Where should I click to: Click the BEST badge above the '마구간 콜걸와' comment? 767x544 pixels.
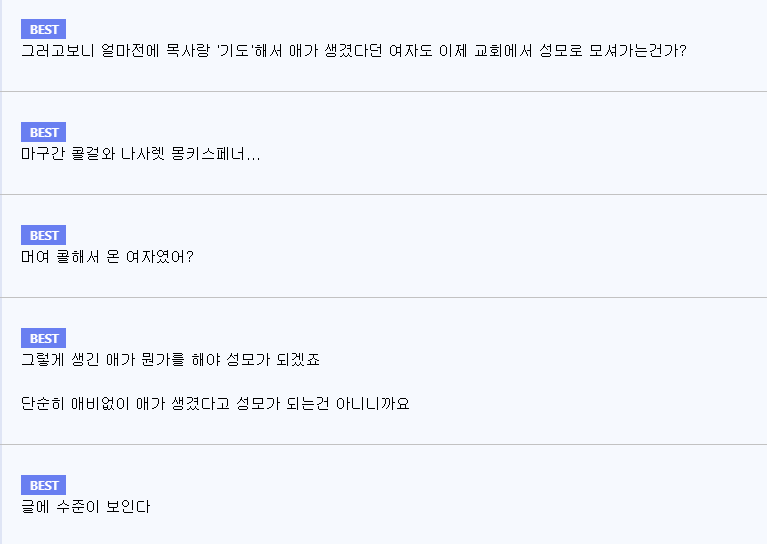(x=44, y=132)
